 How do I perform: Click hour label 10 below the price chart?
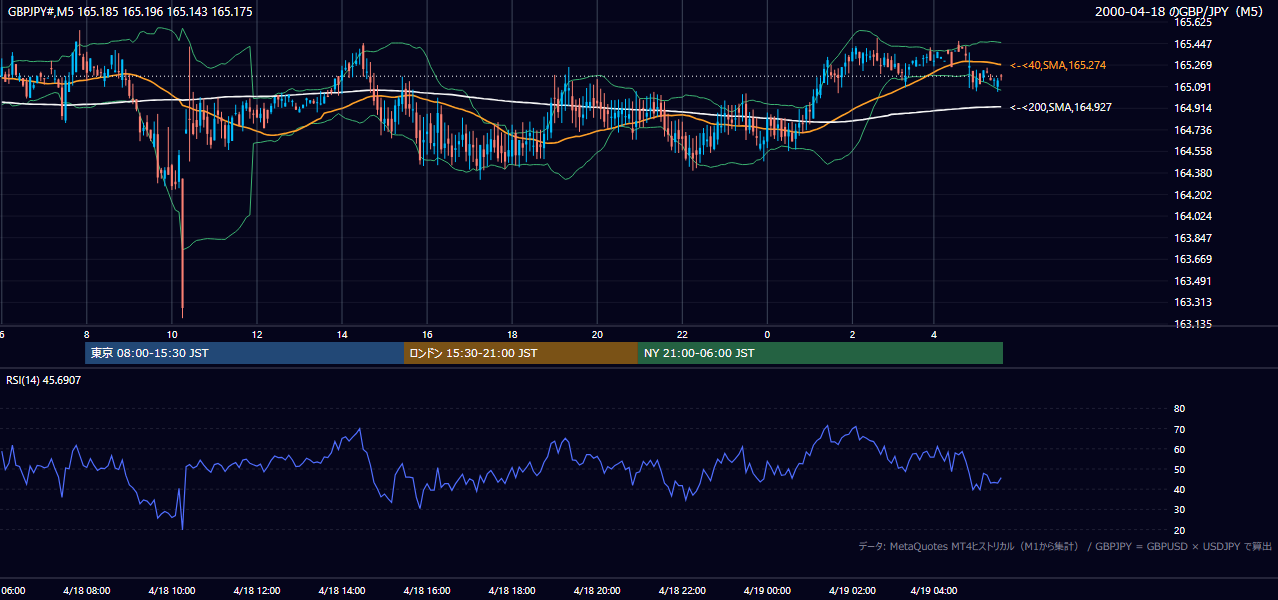[172, 334]
